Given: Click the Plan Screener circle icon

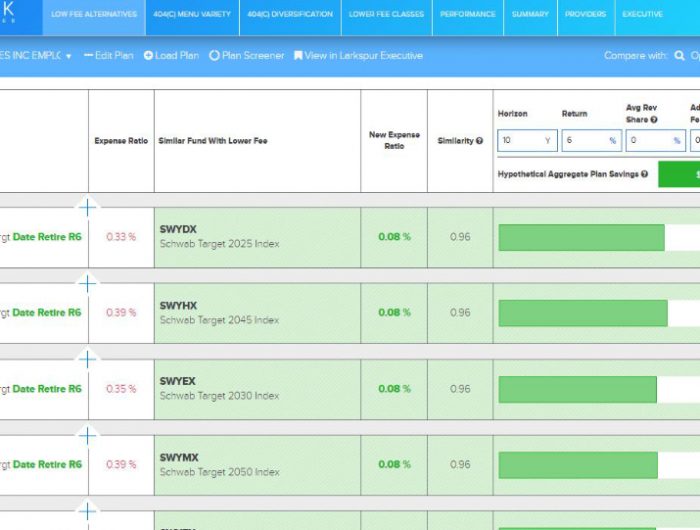Looking at the screenshot, I should [214, 56].
